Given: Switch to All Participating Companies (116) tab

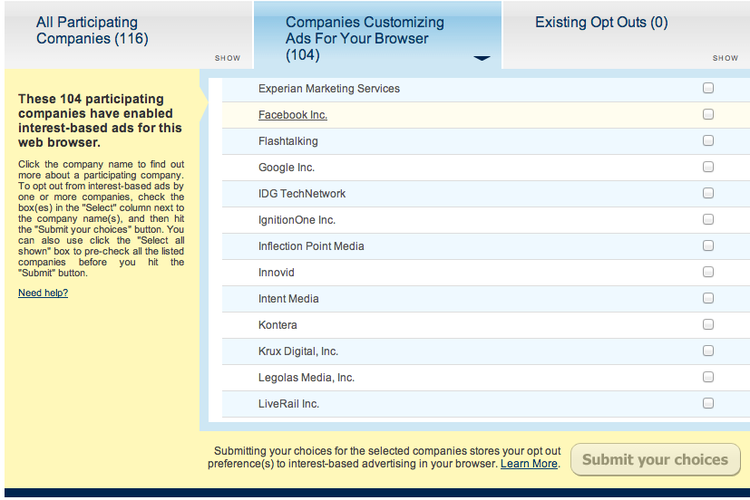Looking at the screenshot, I should point(92,30).
